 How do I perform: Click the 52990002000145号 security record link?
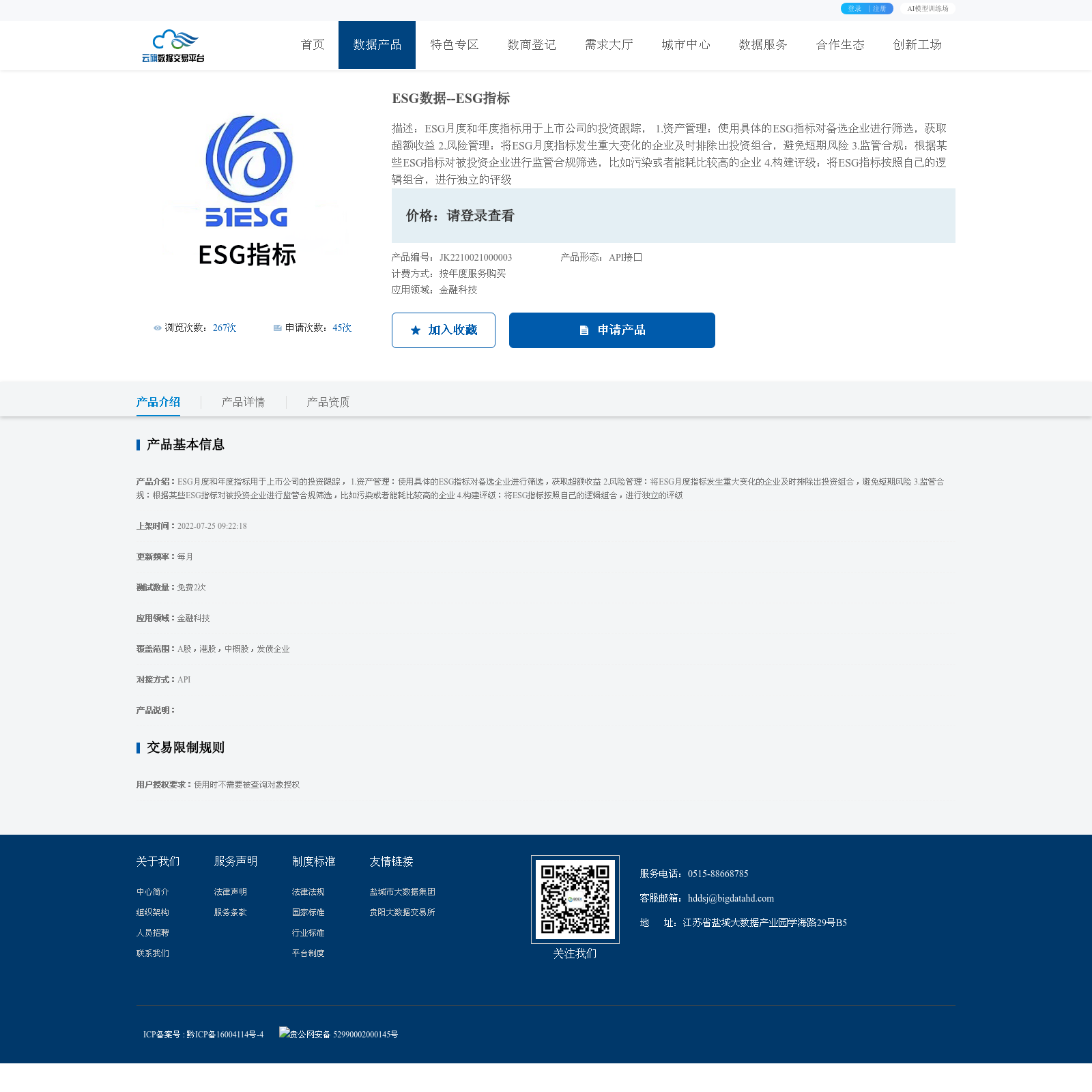click(365, 1035)
